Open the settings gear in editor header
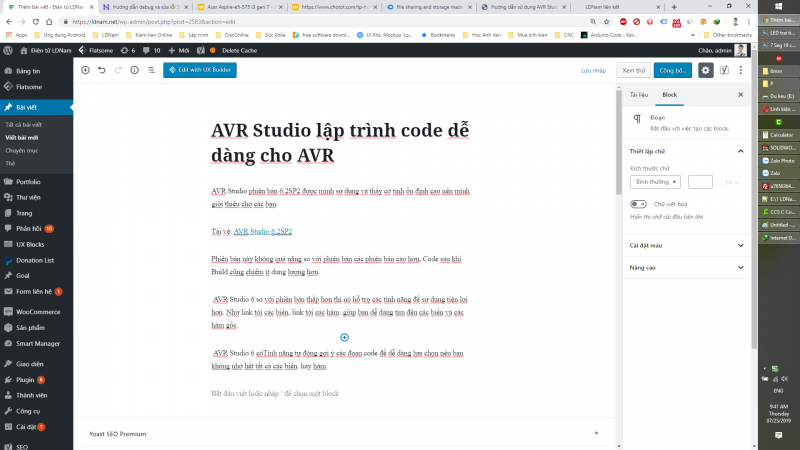The height and width of the screenshot is (450, 800). point(705,70)
